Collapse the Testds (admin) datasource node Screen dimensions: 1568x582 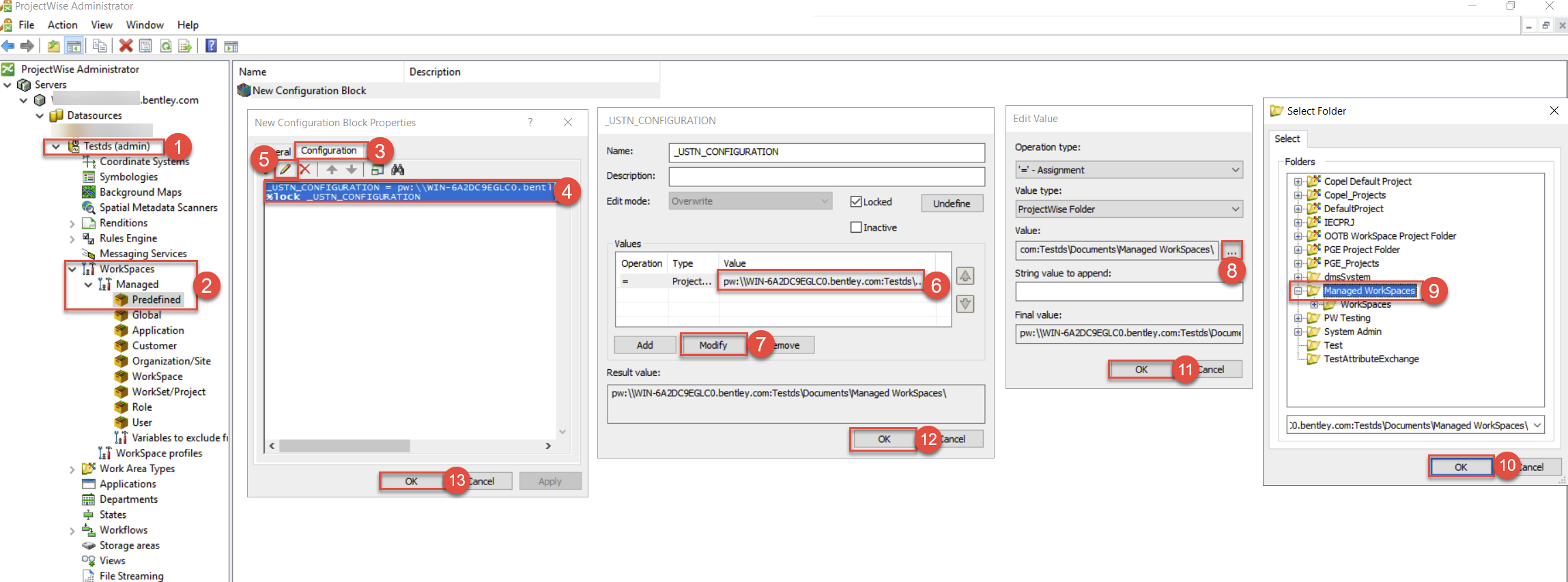(56, 146)
